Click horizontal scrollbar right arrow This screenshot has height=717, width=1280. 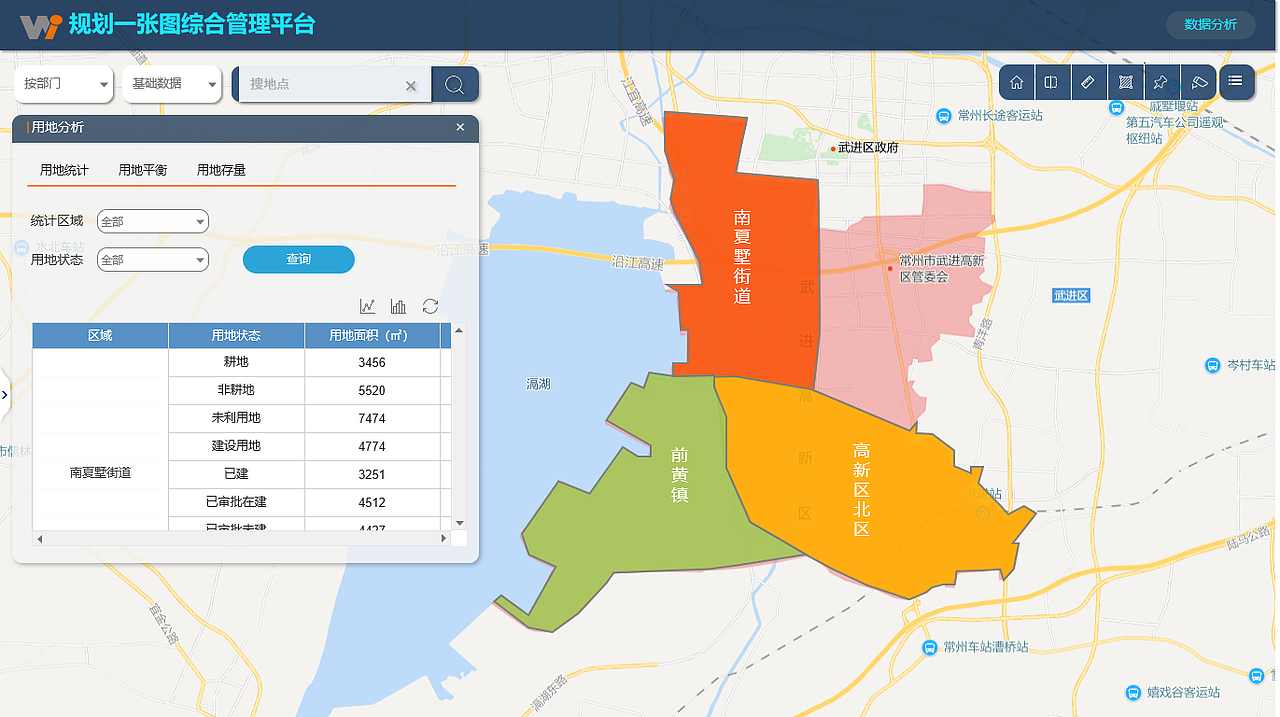tap(444, 539)
